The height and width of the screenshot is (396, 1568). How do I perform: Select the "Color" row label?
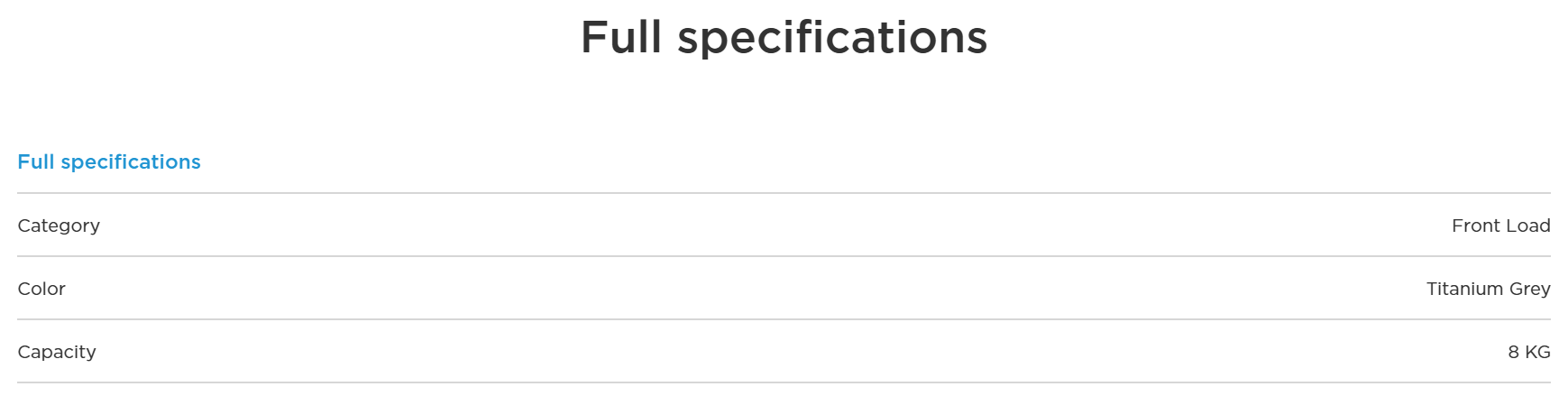coord(41,289)
